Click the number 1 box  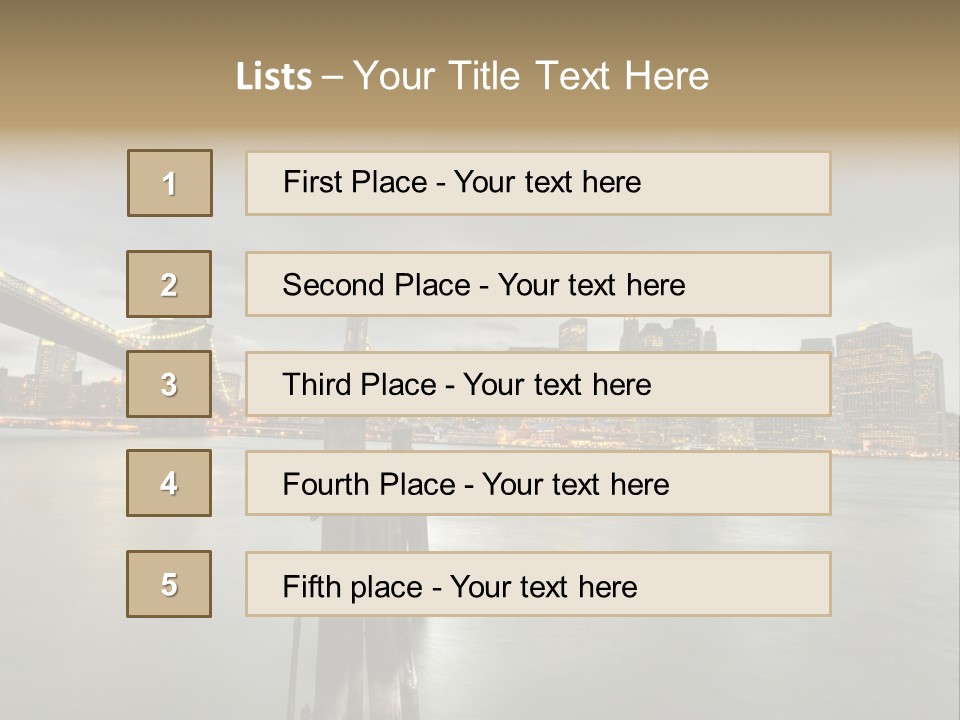pyautogui.click(x=170, y=183)
